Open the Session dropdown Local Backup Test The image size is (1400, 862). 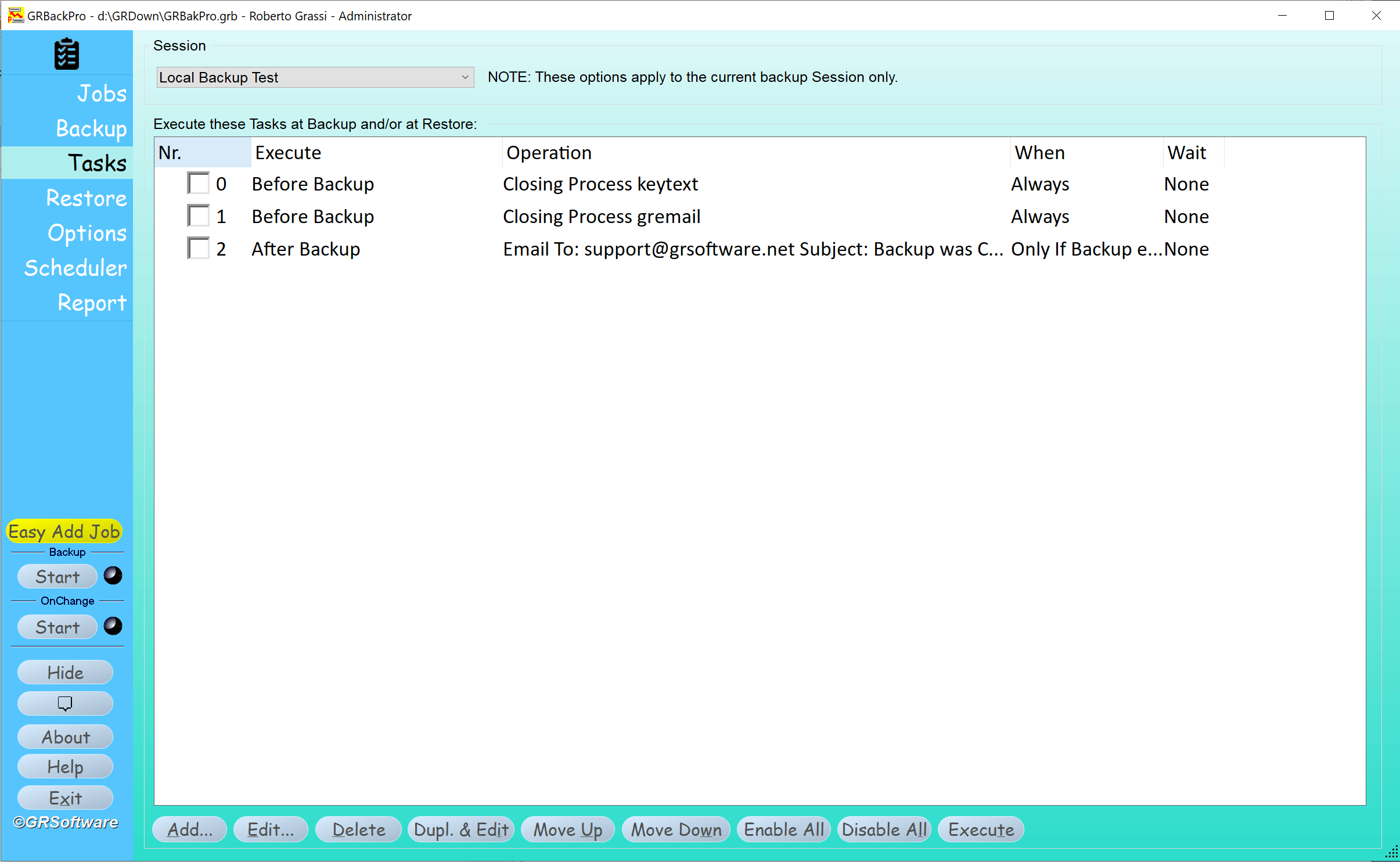(x=315, y=77)
